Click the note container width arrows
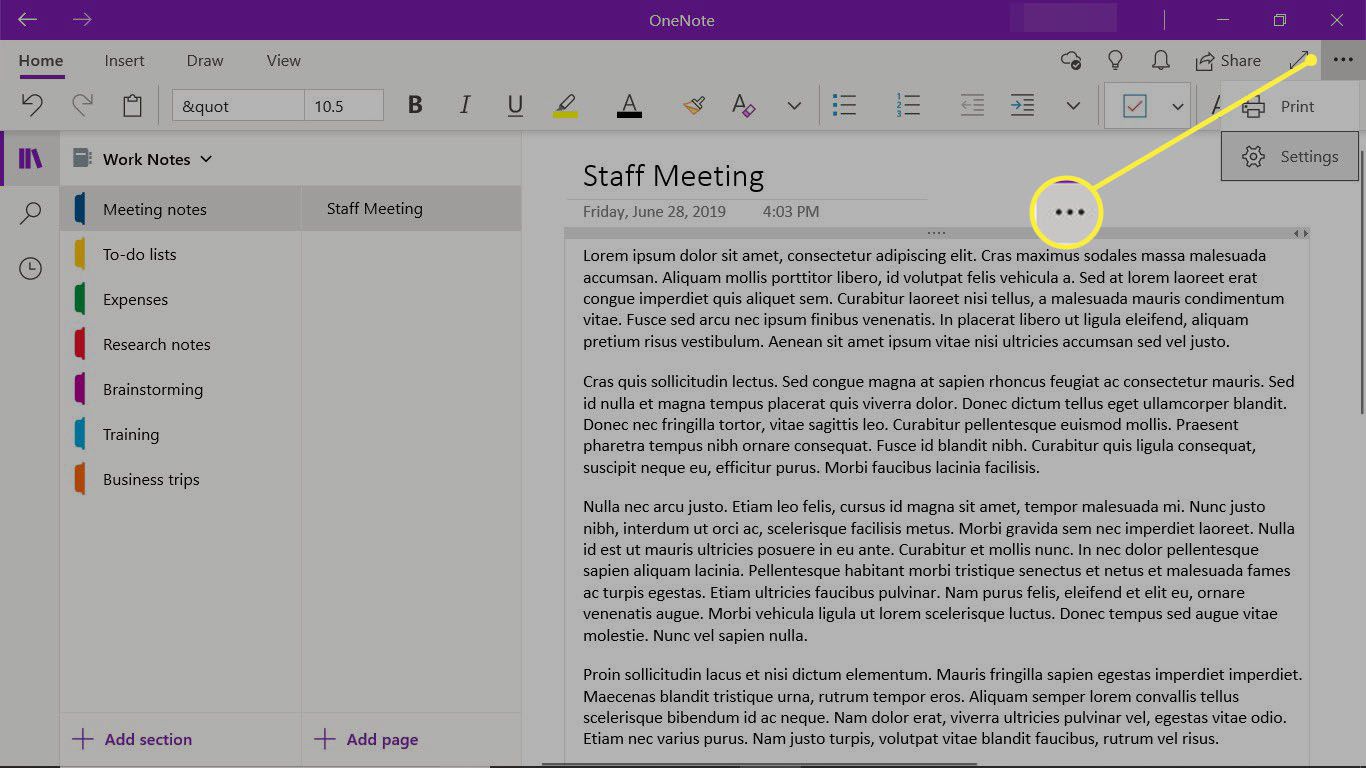Screen dimensions: 1366x768 pyautogui.click(x=1300, y=233)
